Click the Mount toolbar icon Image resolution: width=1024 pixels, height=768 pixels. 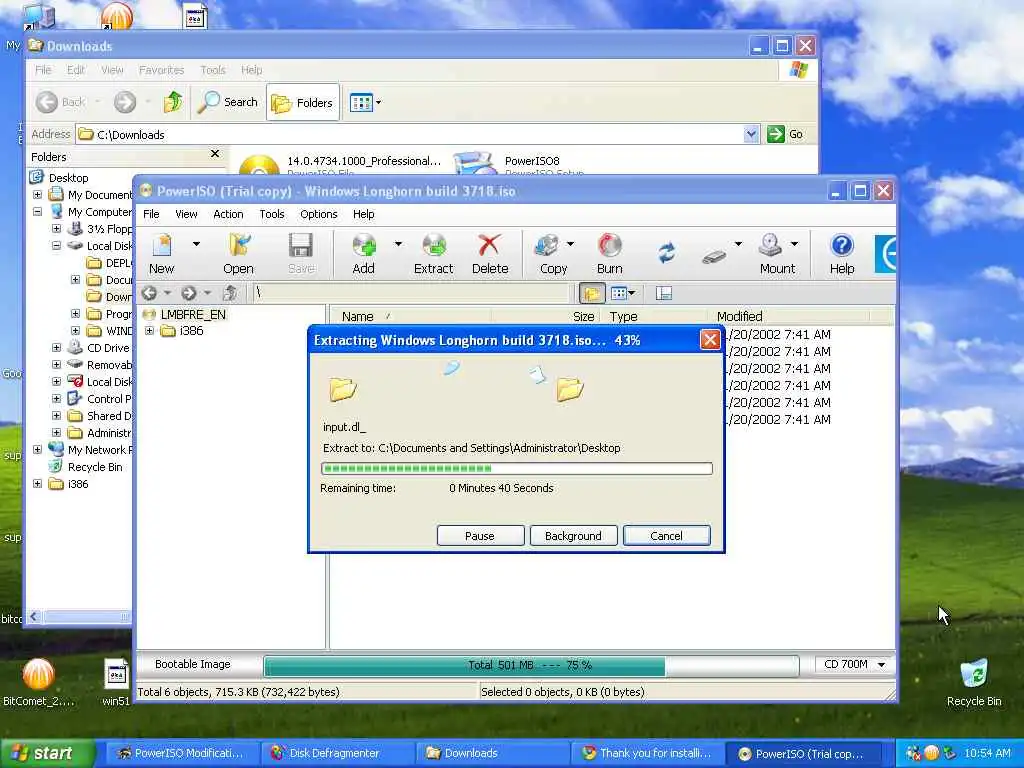point(775,254)
